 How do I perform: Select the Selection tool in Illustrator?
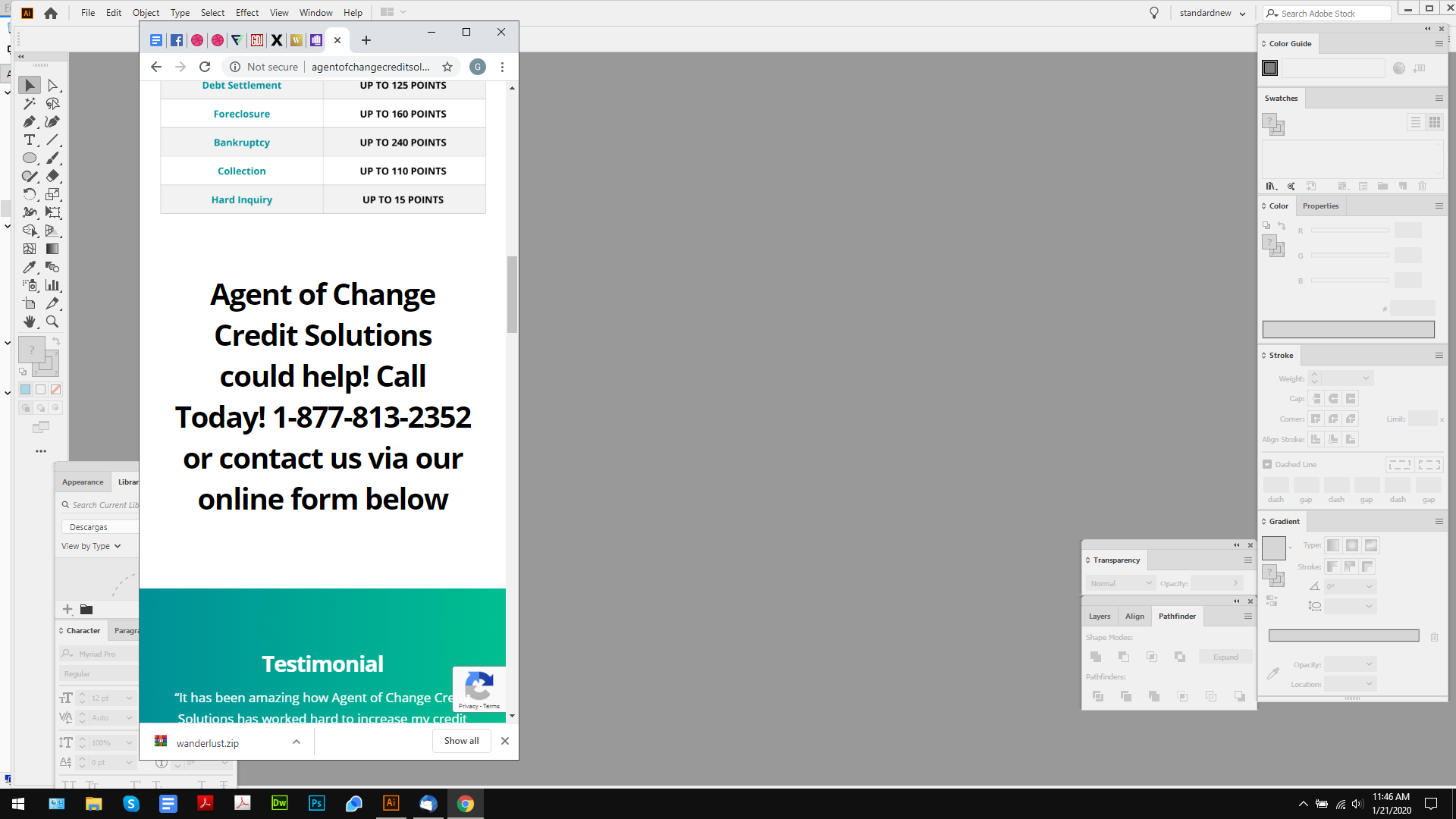click(x=30, y=86)
